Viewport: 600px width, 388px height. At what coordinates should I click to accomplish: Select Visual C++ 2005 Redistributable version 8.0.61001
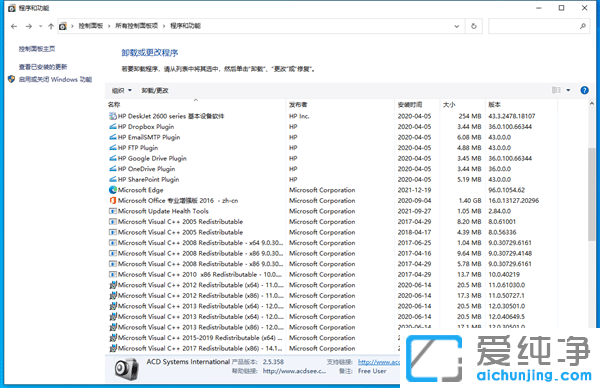(331, 222)
